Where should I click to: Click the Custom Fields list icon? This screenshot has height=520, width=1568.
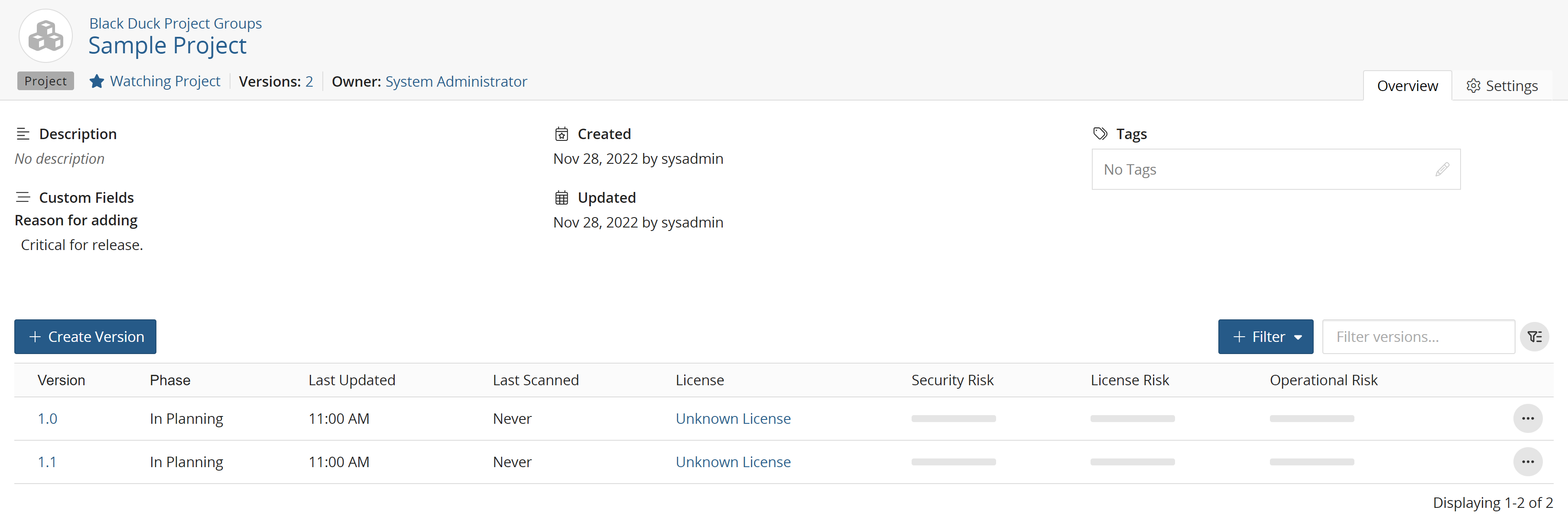click(x=22, y=197)
